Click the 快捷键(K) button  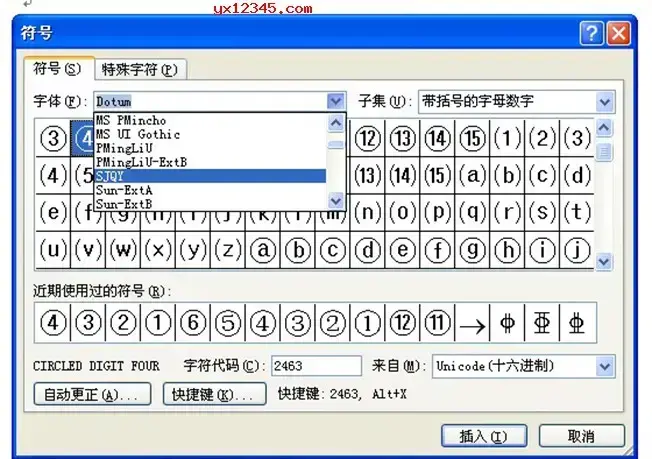point(214,394)
